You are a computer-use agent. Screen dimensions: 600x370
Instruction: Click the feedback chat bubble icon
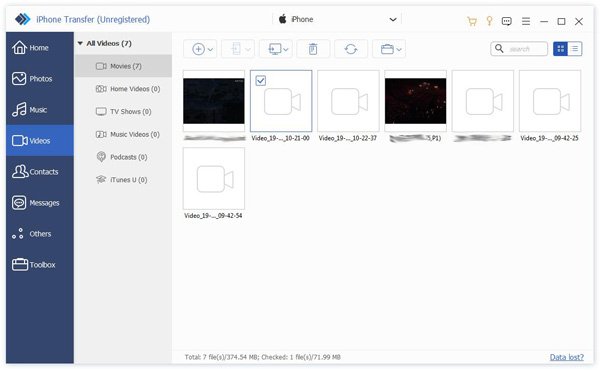(x=507, y=21)
